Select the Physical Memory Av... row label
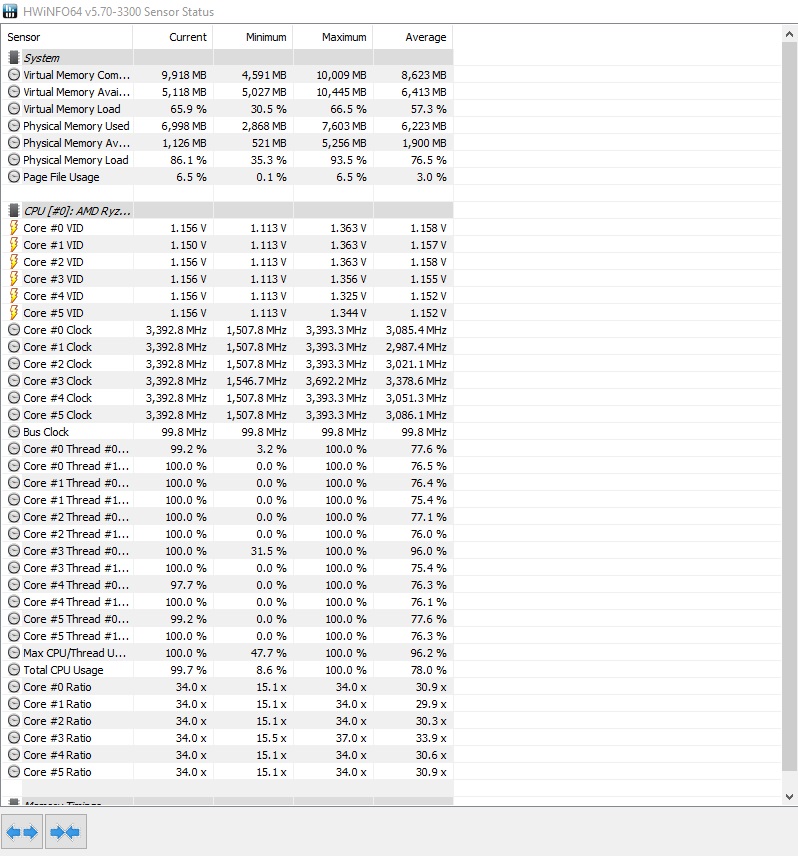Image resolution: width=798 pixels, height=856 pixels. (76, 142)
